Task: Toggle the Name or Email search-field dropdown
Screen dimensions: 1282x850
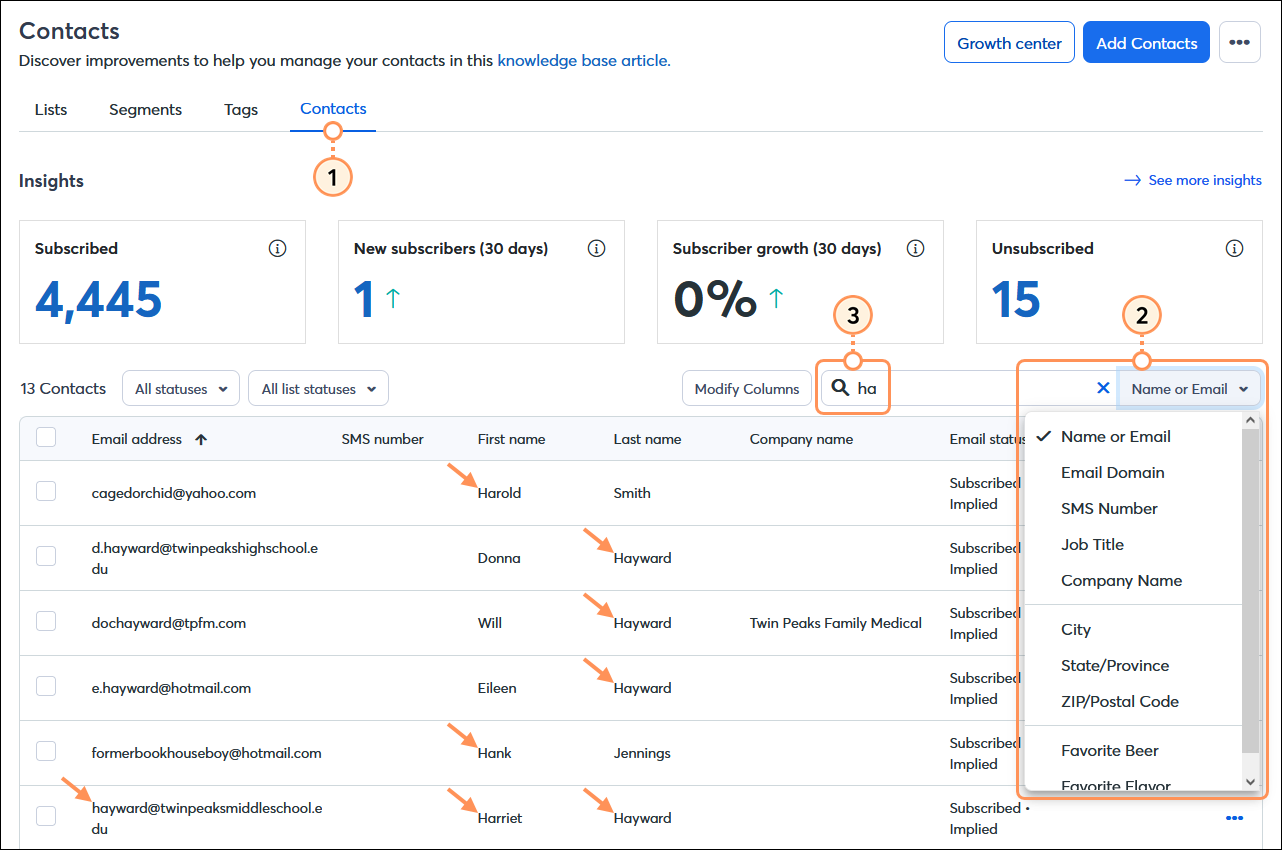Action: [1189, 389]
